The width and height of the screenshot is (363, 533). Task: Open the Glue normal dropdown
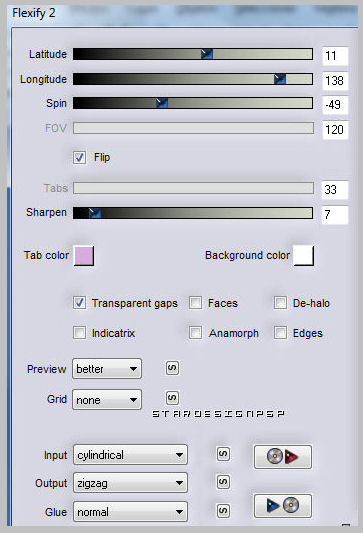[x=130, y=512]
